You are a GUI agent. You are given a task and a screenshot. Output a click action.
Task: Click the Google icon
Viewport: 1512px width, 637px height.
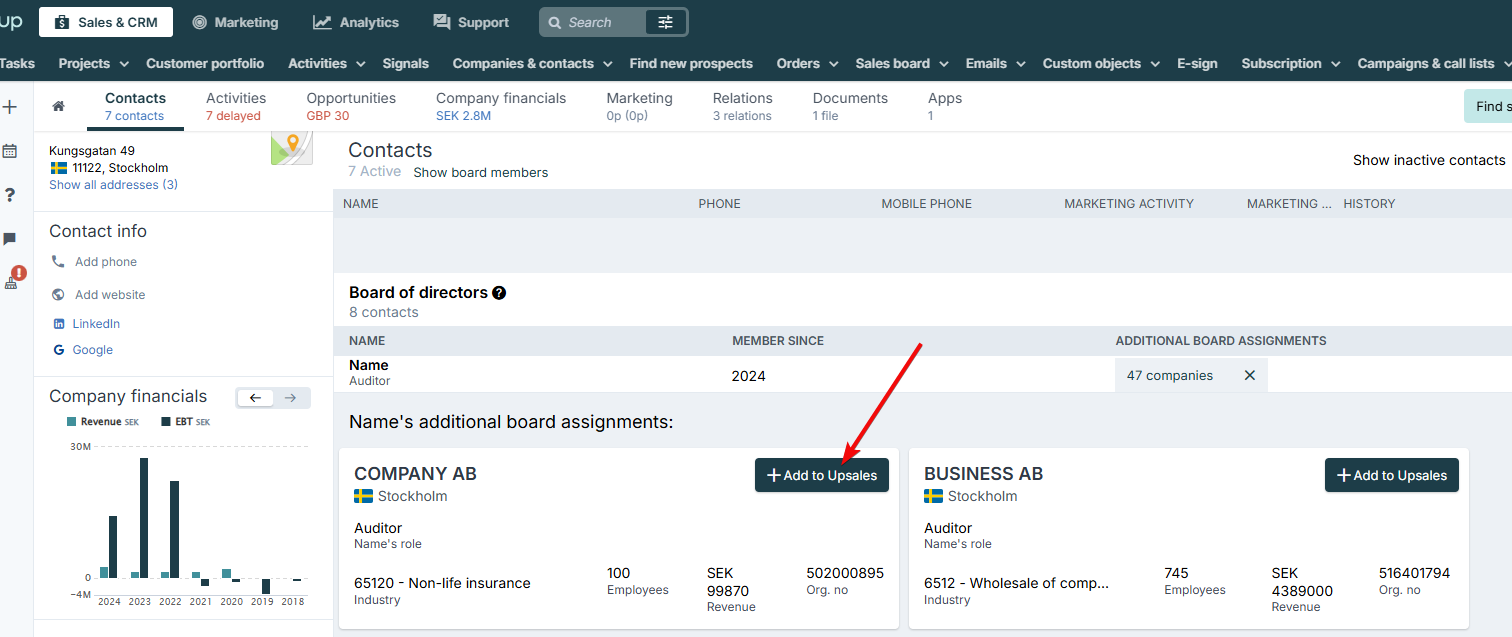pyautogui.click(x=58, y=350)
